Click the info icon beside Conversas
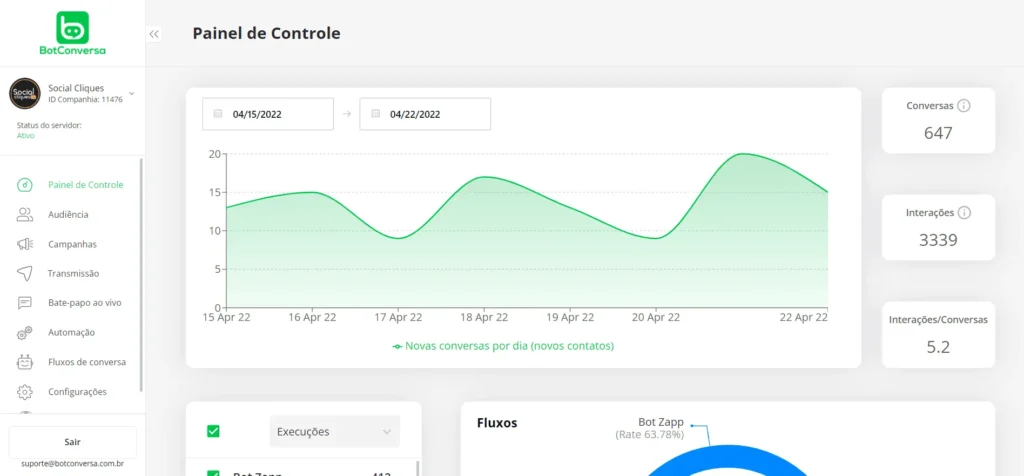Screen dimensions: 1024x476 point(964,105)
